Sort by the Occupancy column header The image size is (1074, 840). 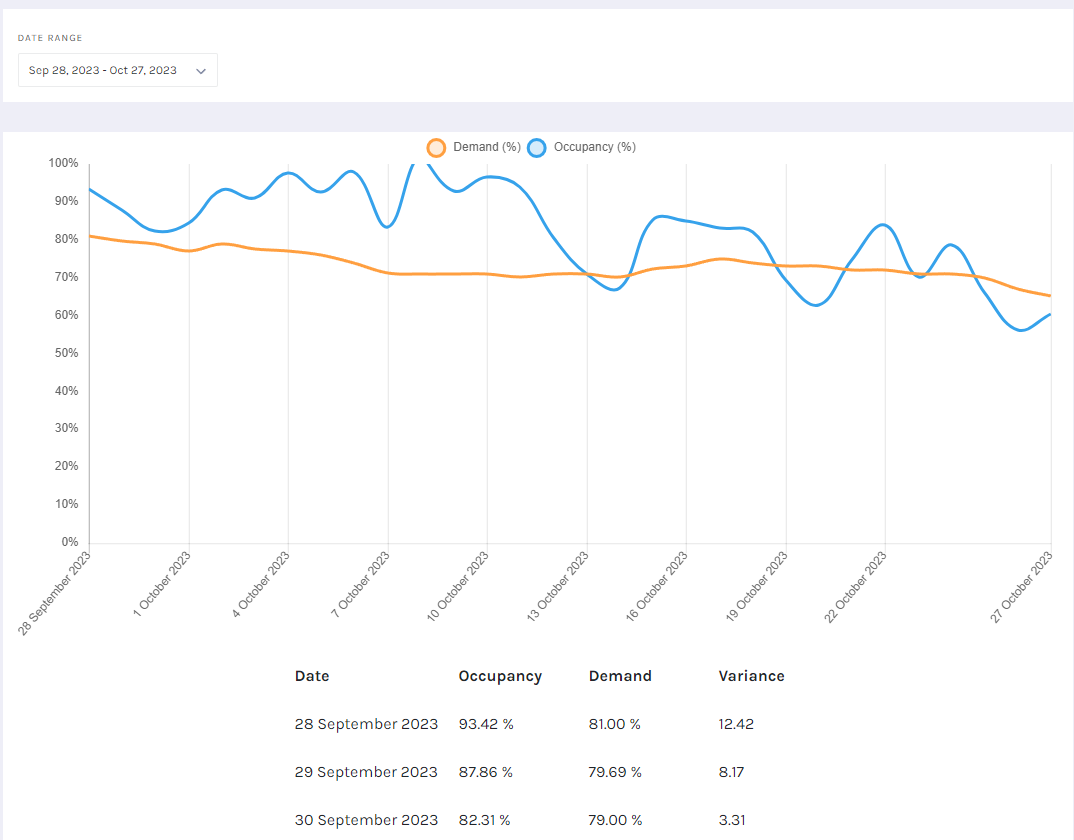[500, 676]
